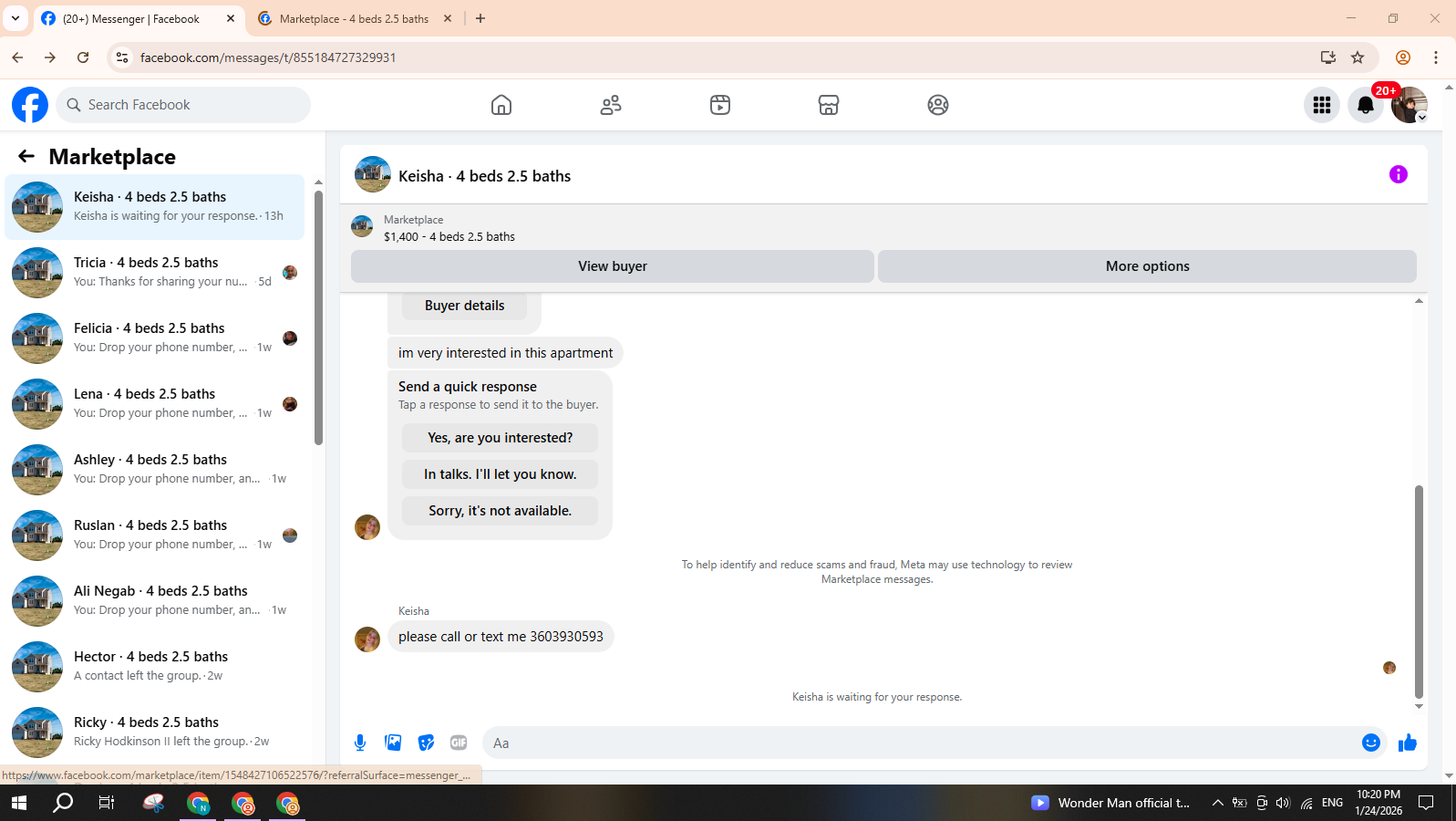Open the Chrome three-dot menu
1456x821 pixels.
click(1436, 57)
